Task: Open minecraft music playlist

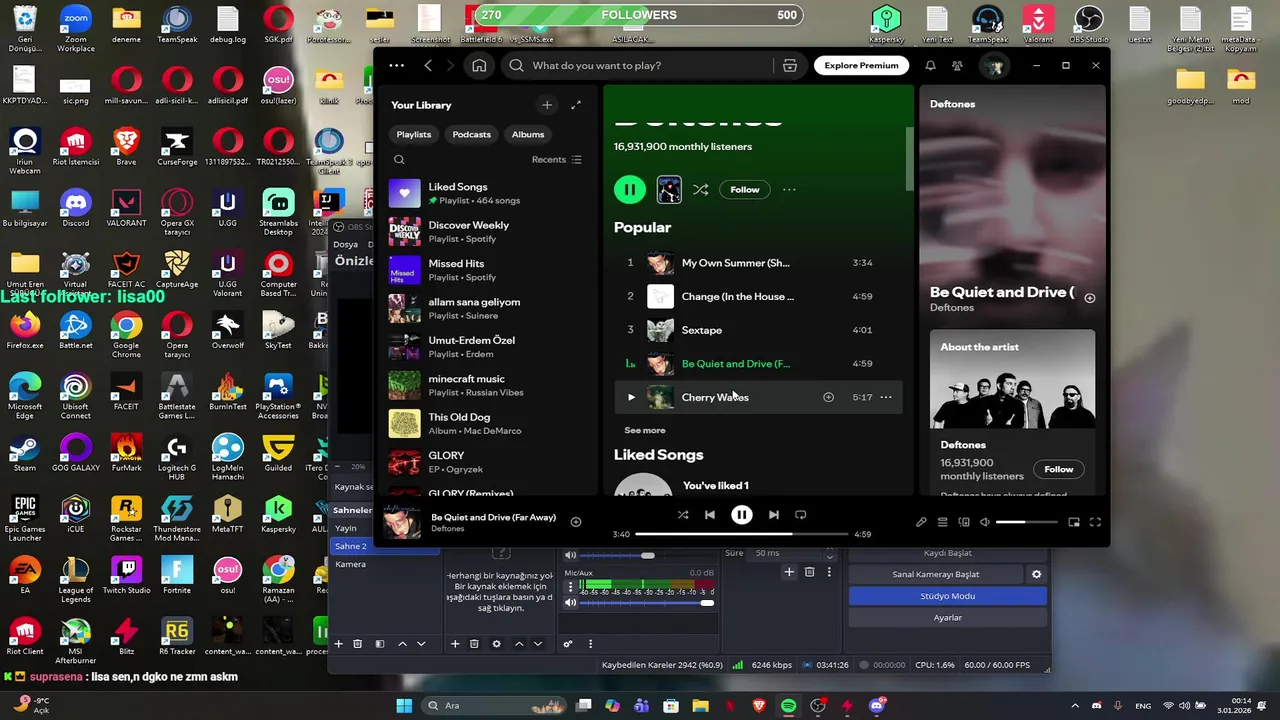Action: point(487,385)
